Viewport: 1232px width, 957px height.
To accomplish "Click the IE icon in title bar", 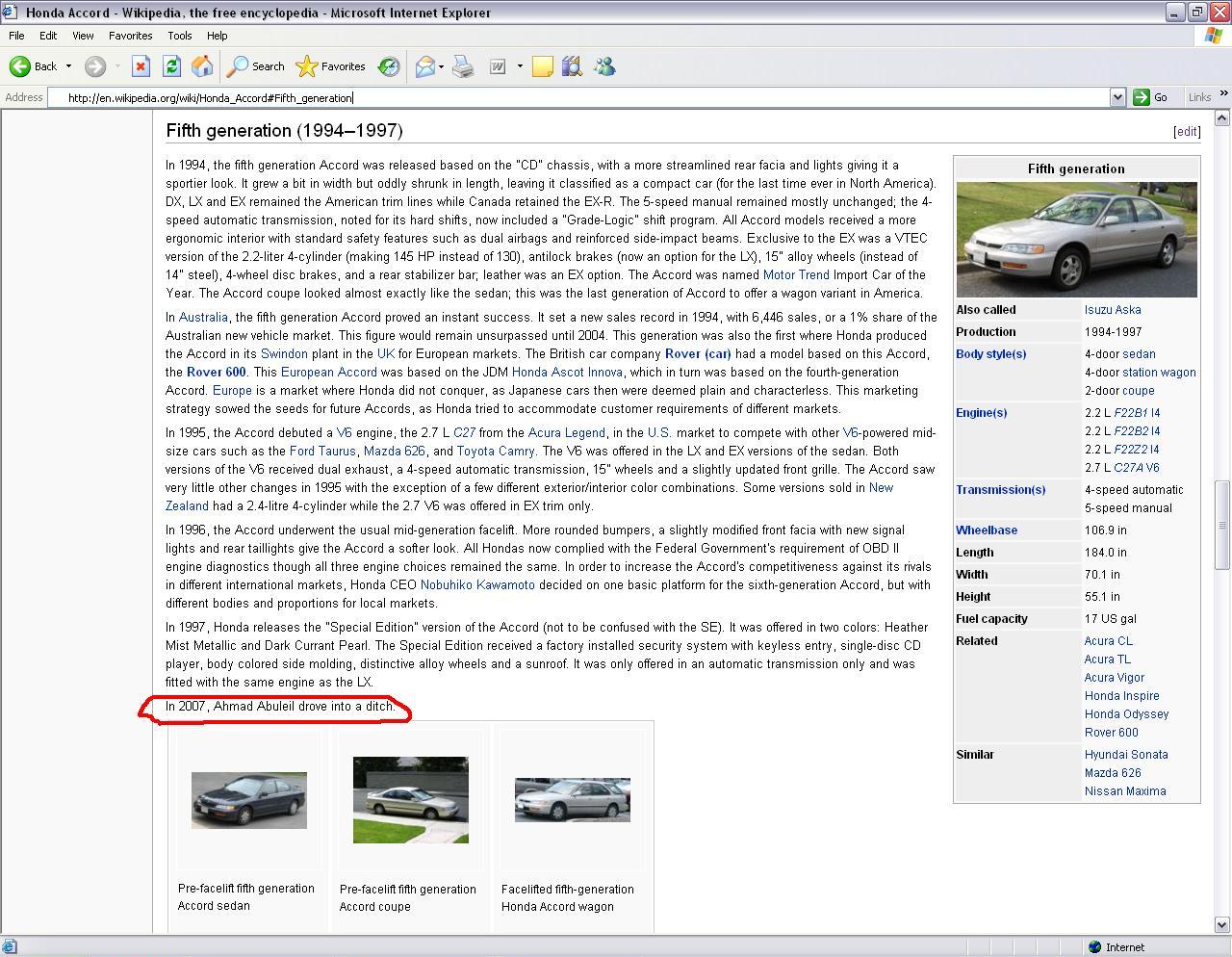I will pyautogui.click(x=10, y=13).
